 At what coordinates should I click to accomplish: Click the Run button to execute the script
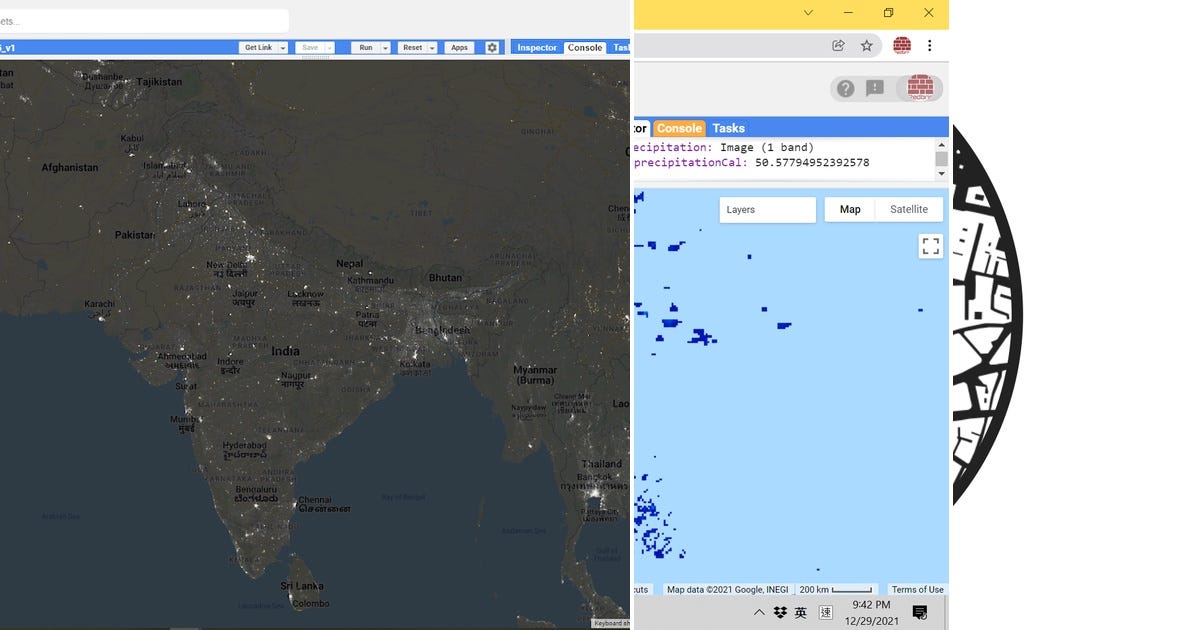point(366,47)
